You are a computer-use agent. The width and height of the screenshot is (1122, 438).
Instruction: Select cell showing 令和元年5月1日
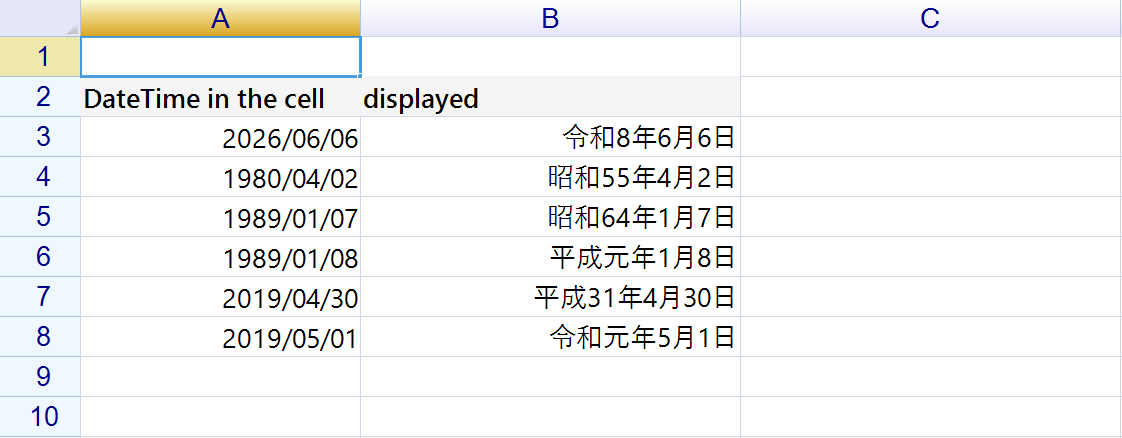click(550, 337)
